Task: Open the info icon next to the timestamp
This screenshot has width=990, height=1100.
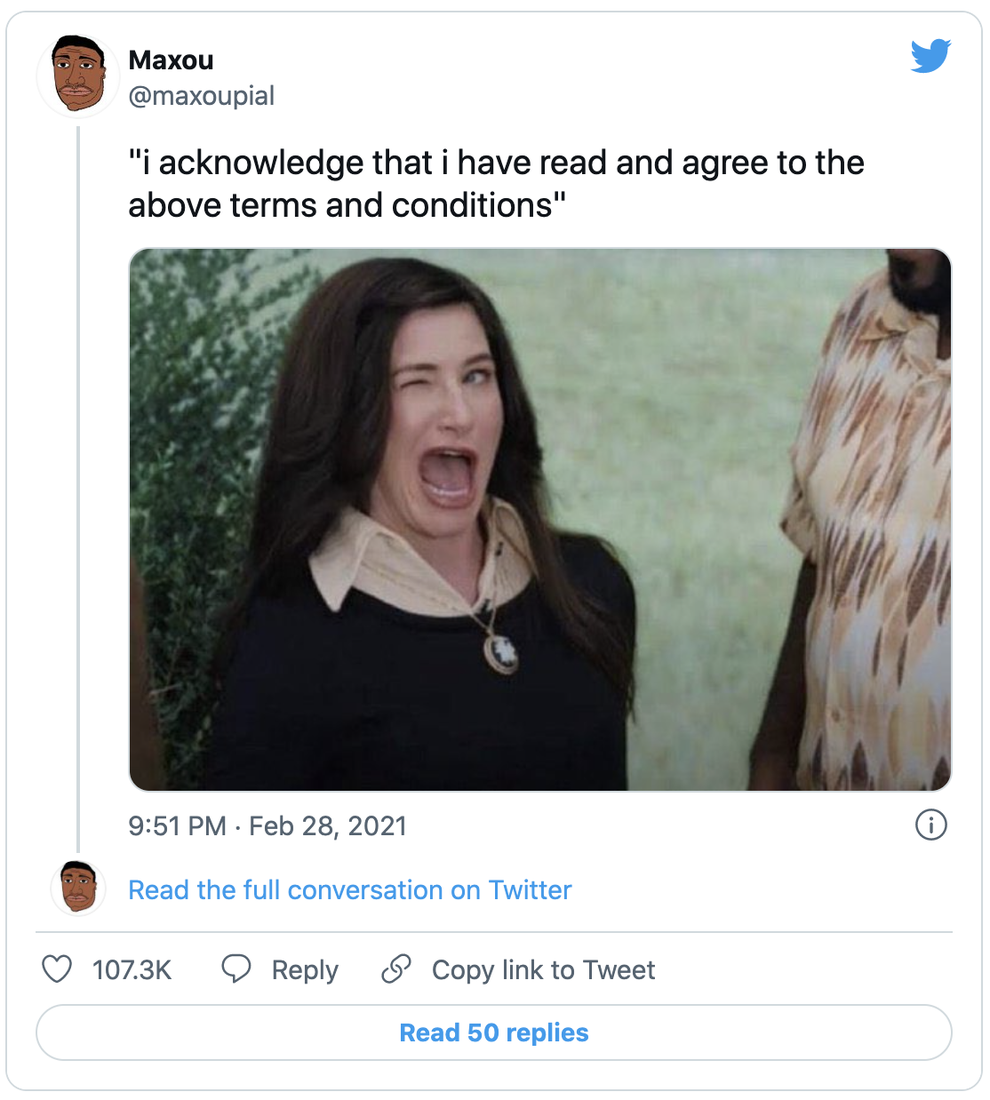Action: coord(931,825)
